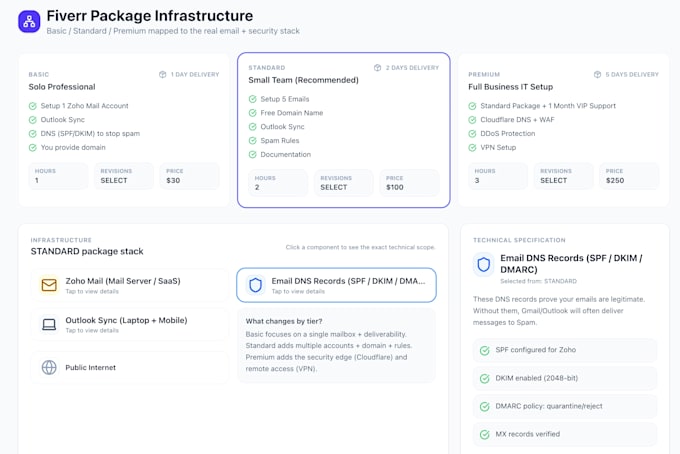The image size is (680, 454).
Task: Open the Revisions SELECT field on Basic card
Action: coord(124,176)
